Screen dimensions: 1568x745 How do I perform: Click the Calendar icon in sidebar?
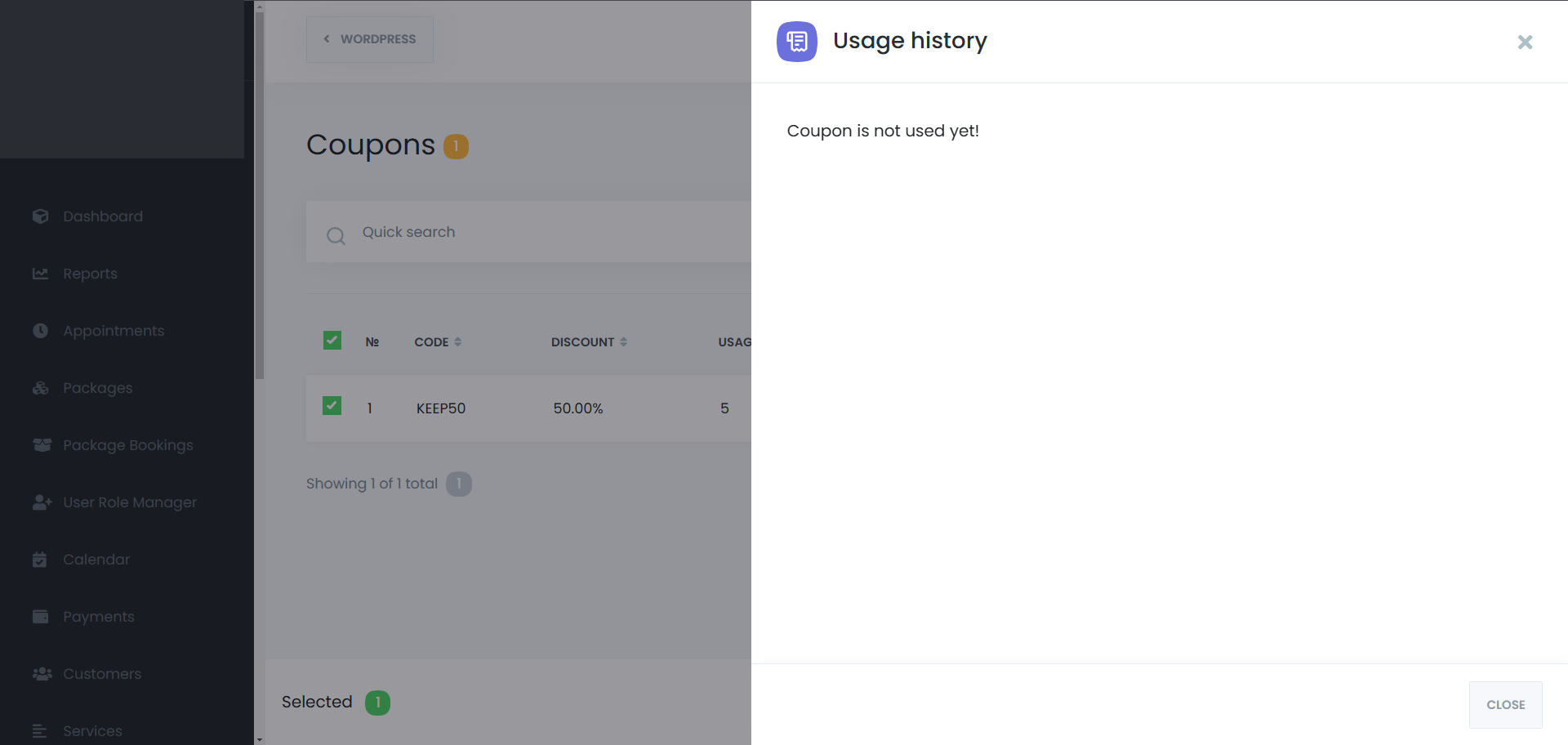click(40, 560)
